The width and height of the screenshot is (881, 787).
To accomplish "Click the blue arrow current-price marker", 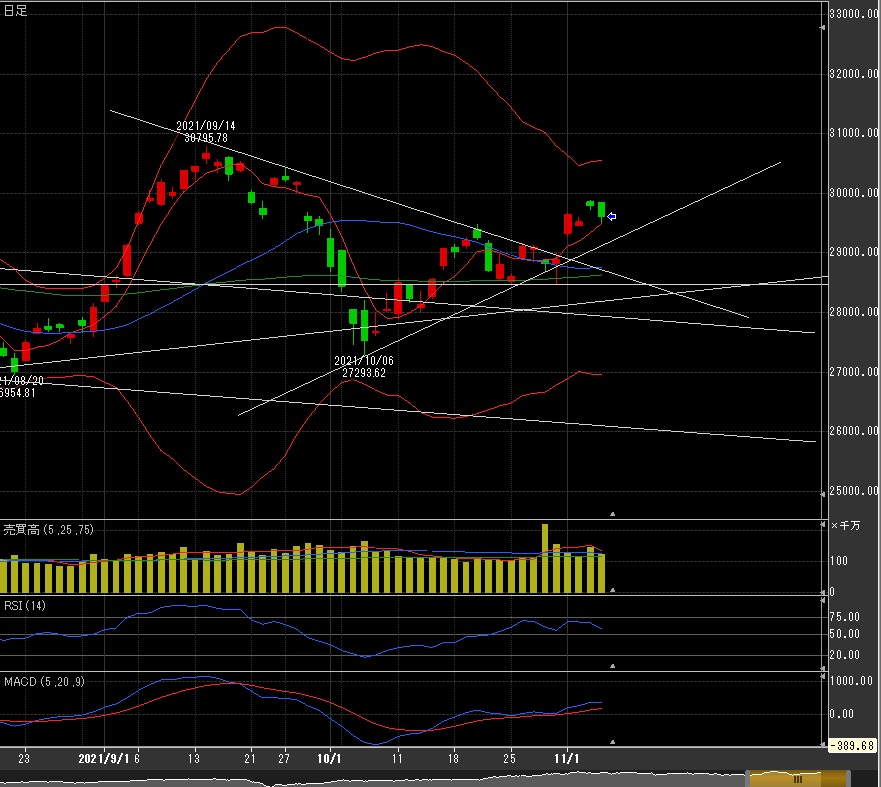I will point(611,216).
